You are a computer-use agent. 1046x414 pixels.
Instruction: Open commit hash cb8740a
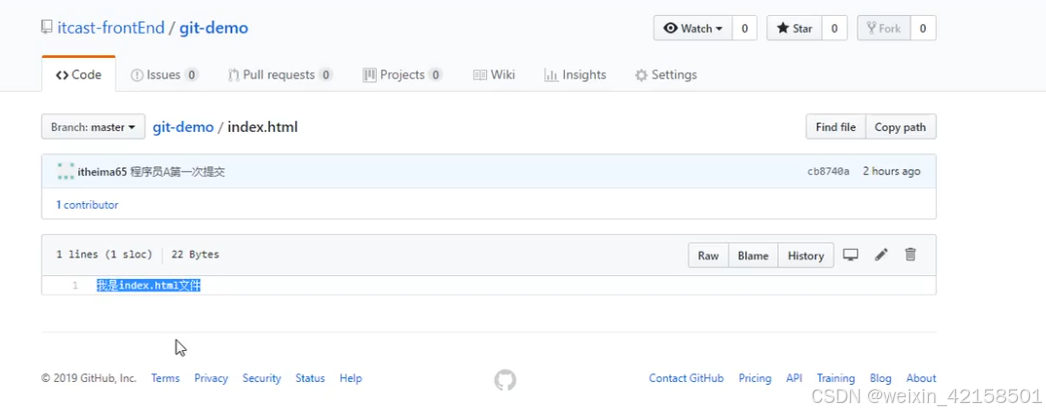point(828,171)
